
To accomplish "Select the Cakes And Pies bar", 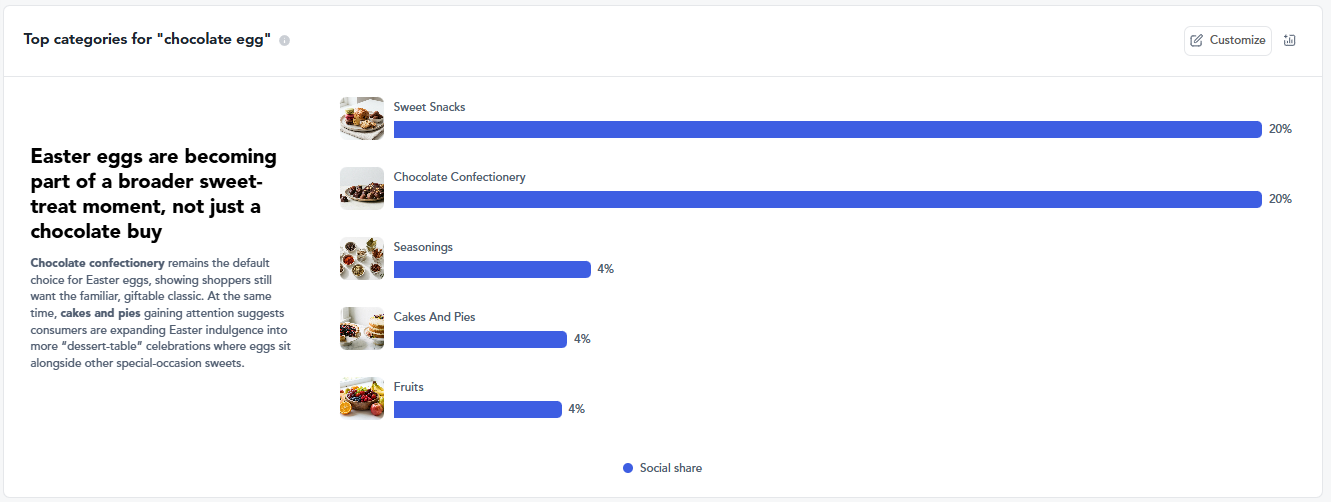I will click(x=480, y=339).
